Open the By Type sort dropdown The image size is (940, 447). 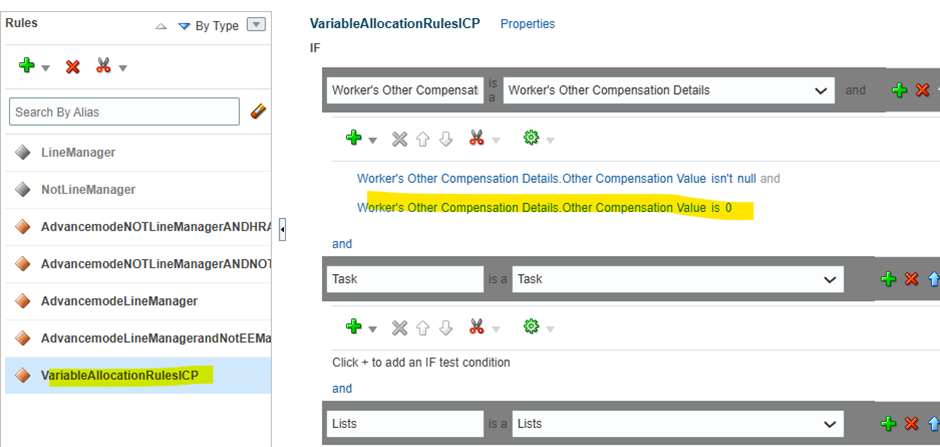[257, 25]
